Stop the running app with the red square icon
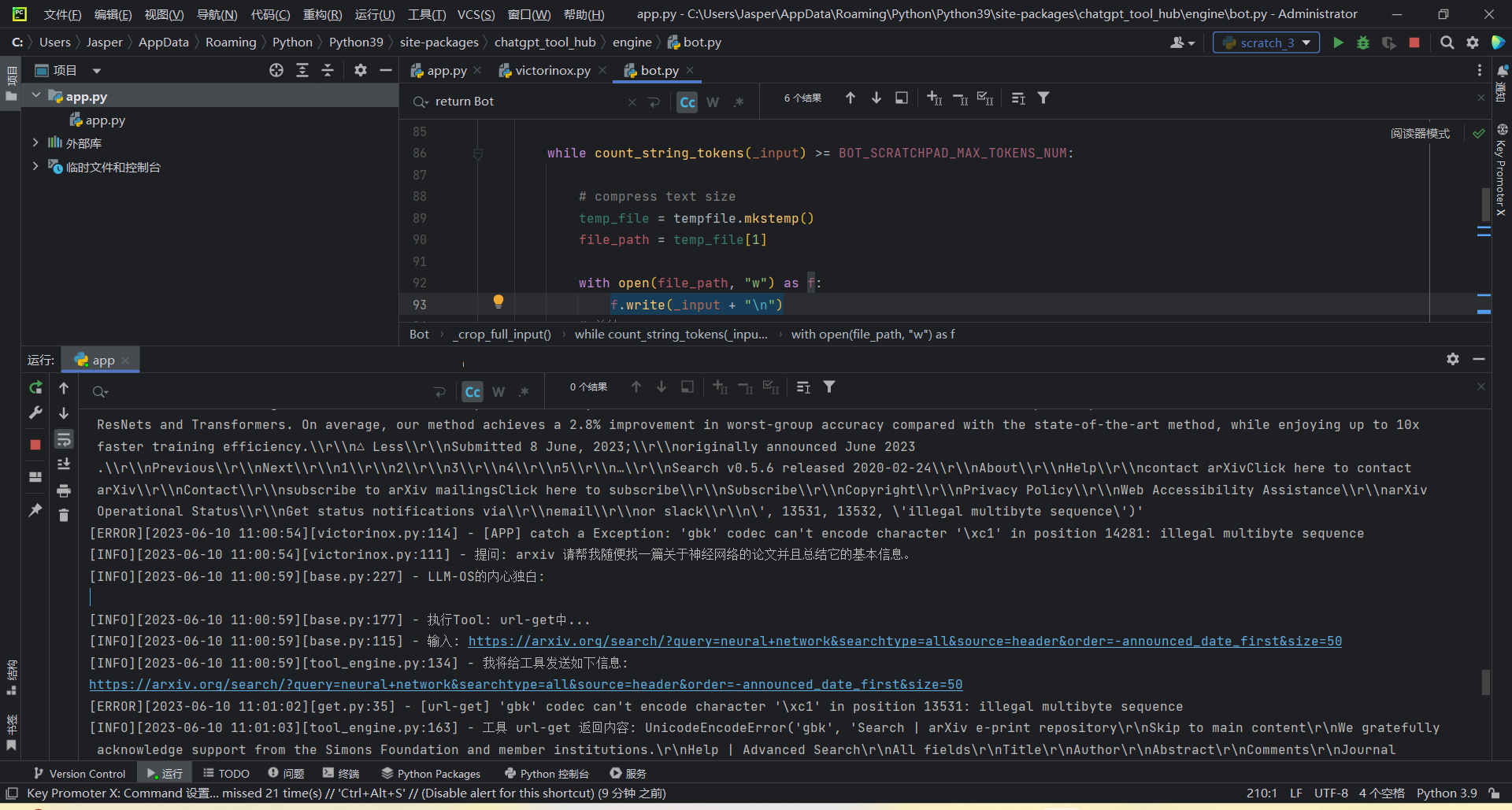This screenshot has width=1512, height=810. [1414, 43]
